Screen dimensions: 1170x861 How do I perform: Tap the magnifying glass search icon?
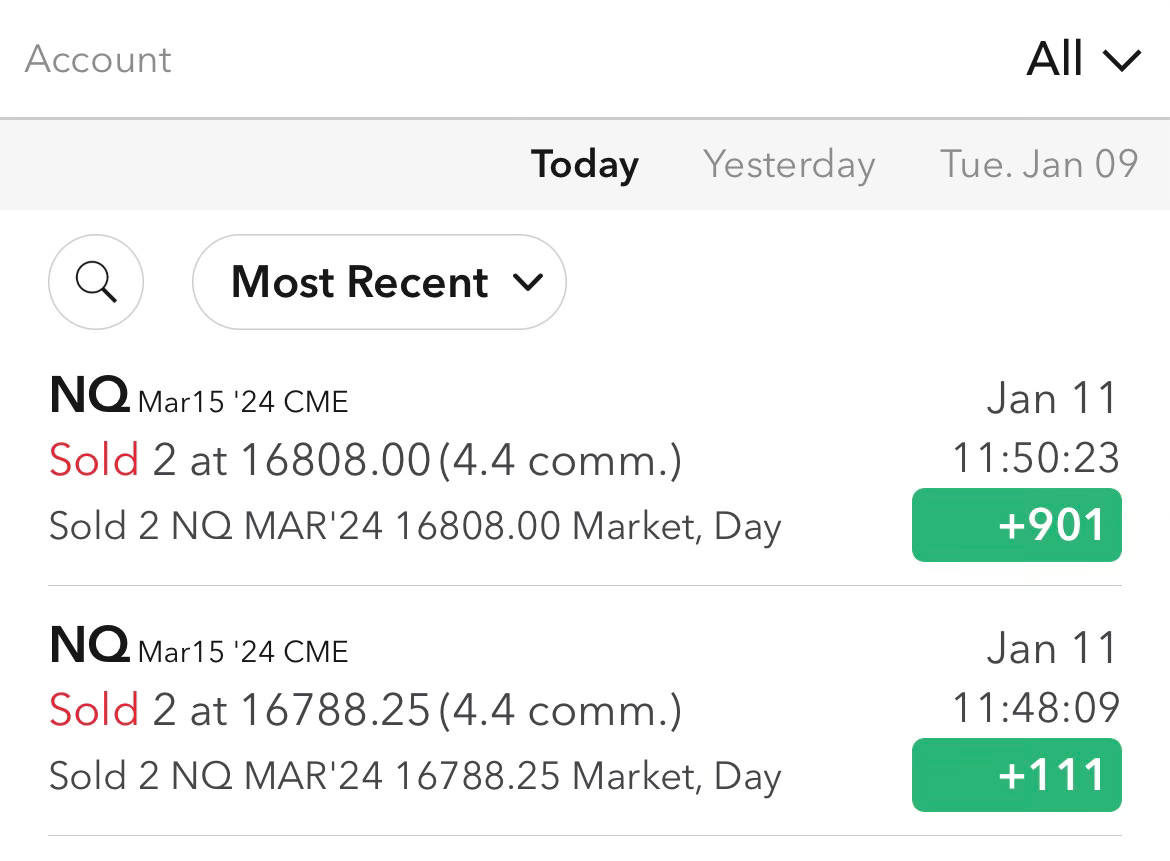96,282
